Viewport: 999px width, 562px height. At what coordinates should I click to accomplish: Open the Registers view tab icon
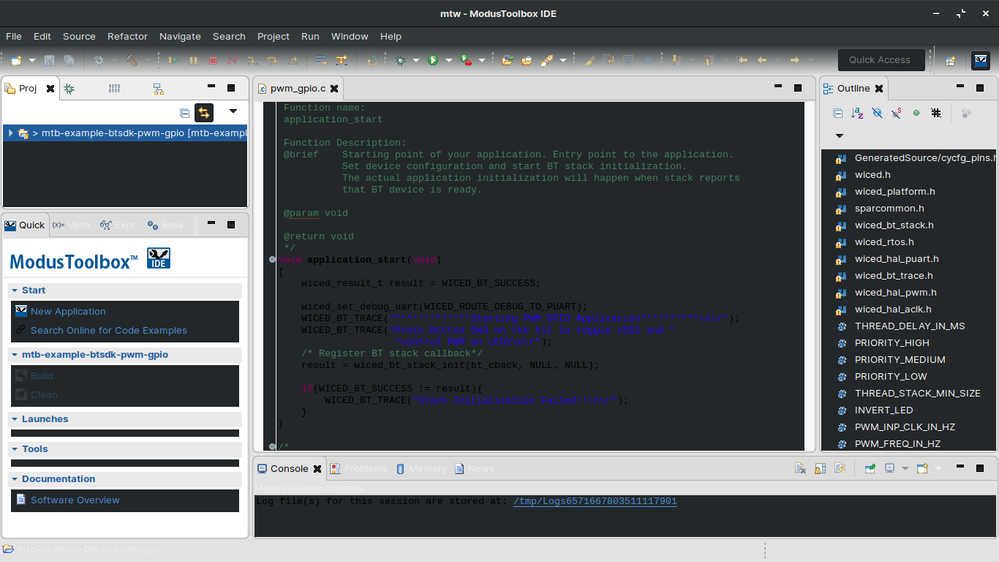coord(114,89)
